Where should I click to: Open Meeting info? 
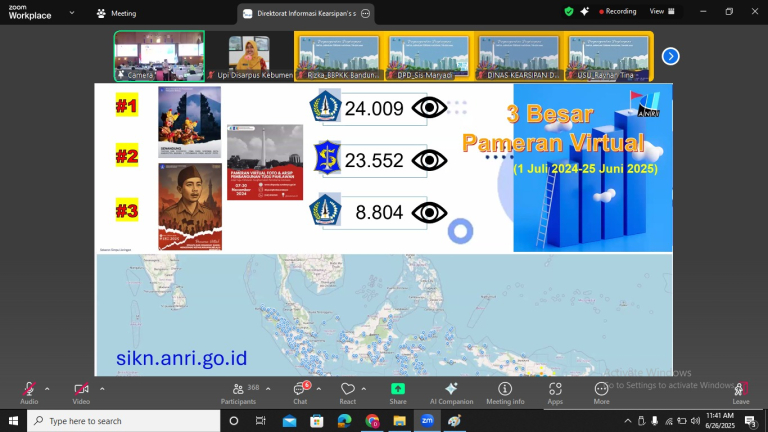point(505,393)
